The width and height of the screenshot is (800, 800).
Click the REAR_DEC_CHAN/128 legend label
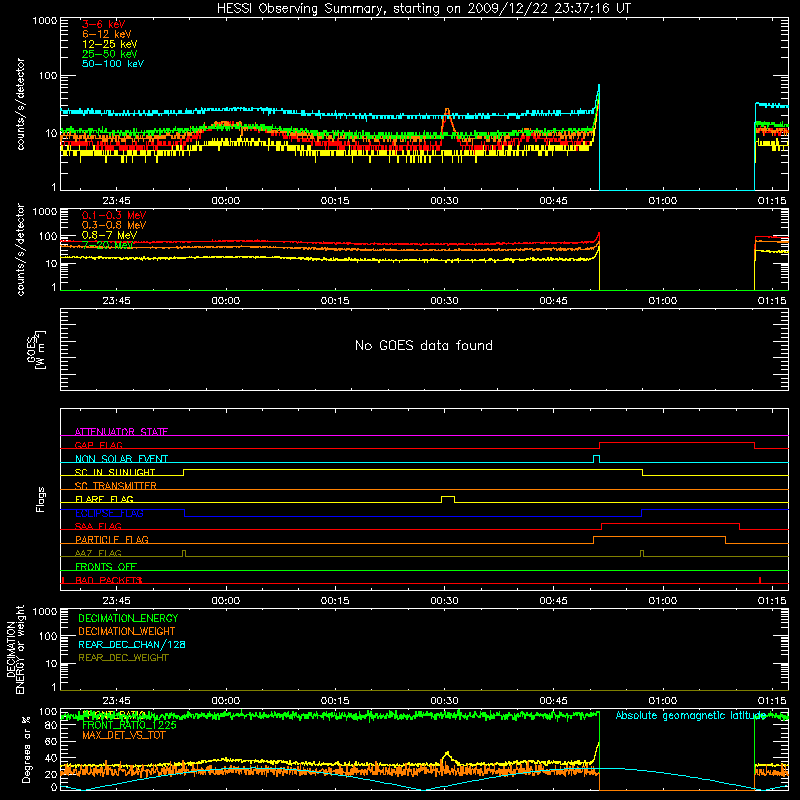[132, 644]
